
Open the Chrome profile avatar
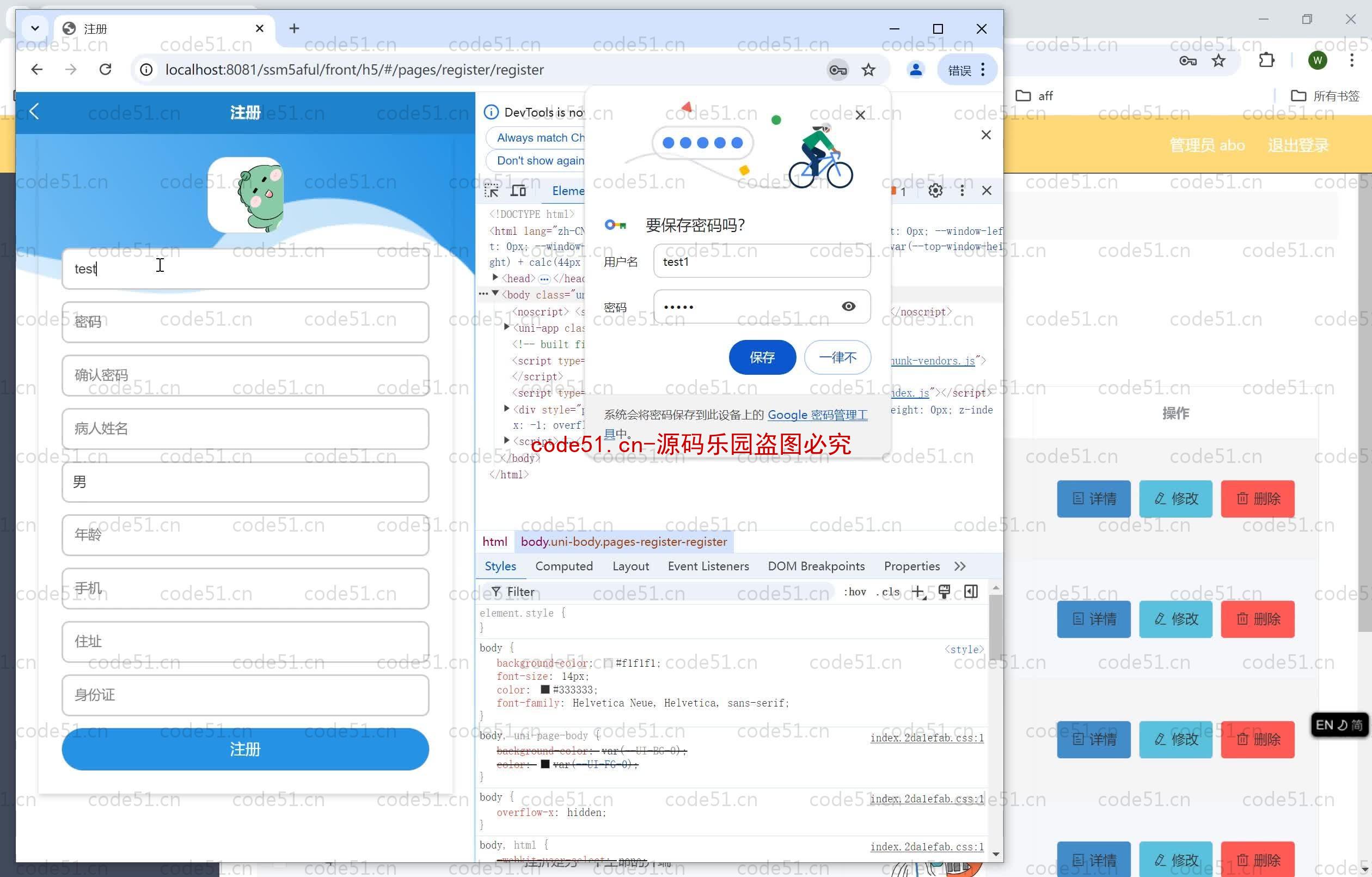click(916, 70)
